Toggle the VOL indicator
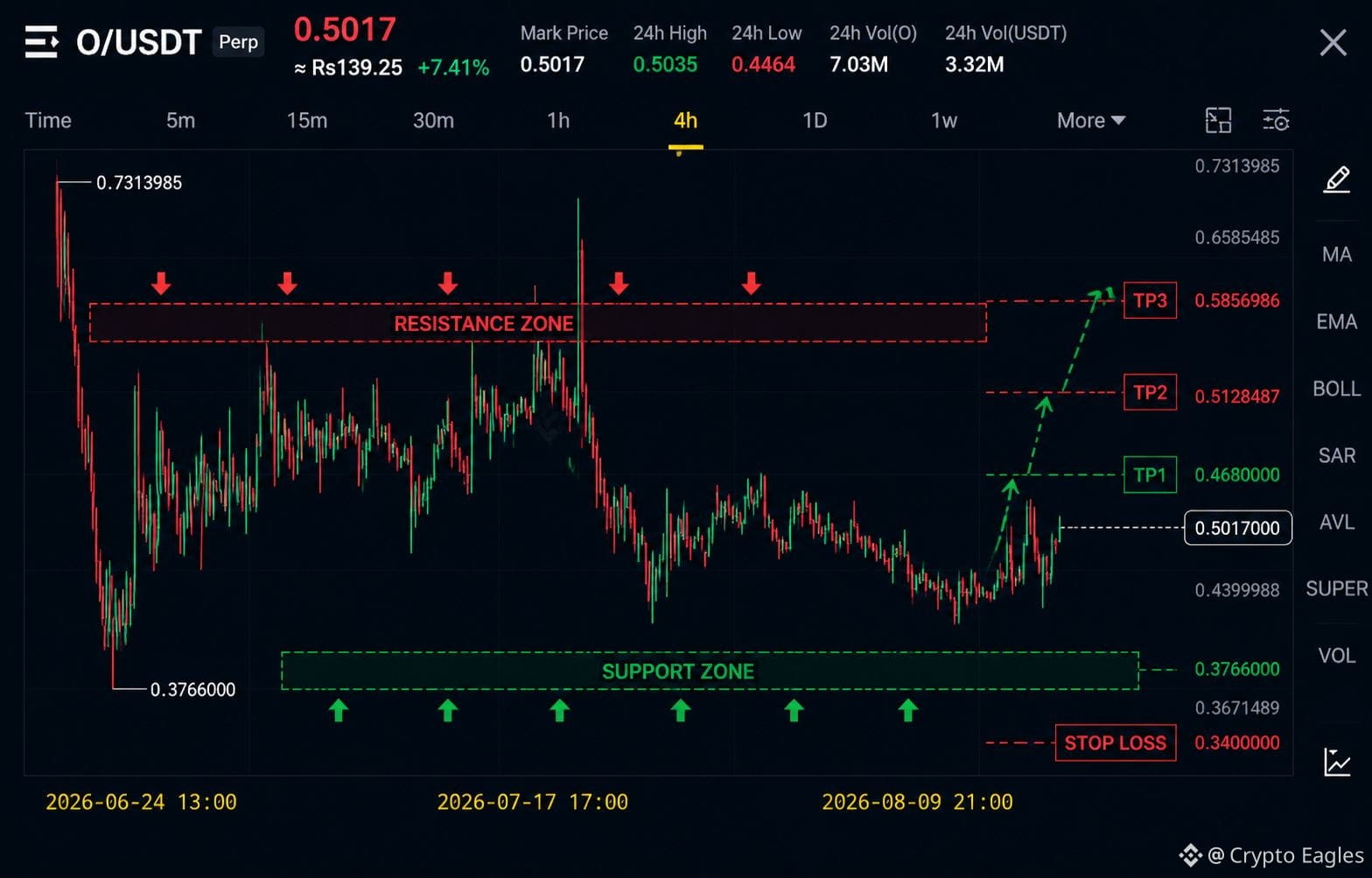 (1336, 656)
